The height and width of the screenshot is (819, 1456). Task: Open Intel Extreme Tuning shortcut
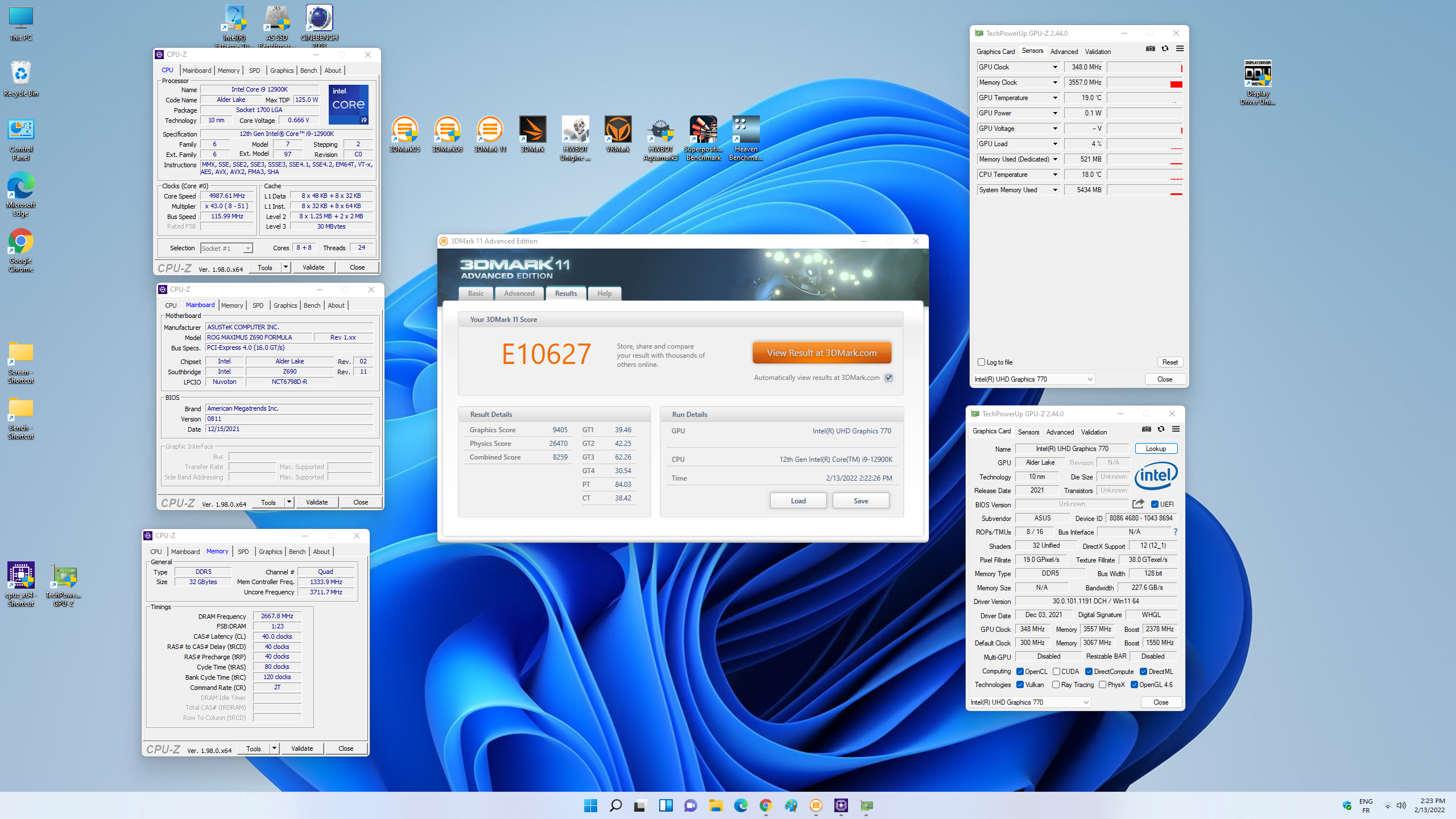pyautogui.click(x=234, y=26)
